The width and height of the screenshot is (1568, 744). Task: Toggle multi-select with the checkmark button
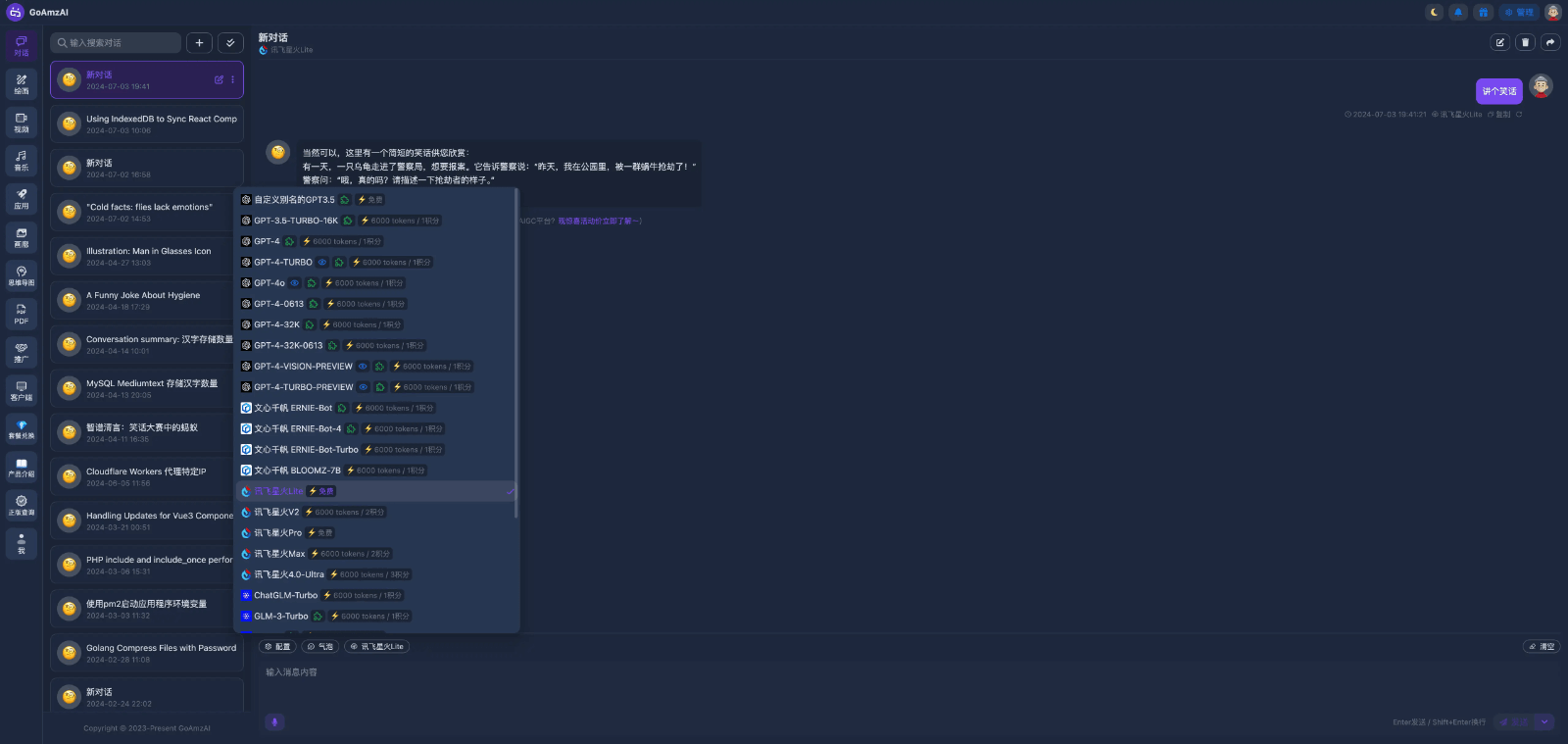(230, 43)
